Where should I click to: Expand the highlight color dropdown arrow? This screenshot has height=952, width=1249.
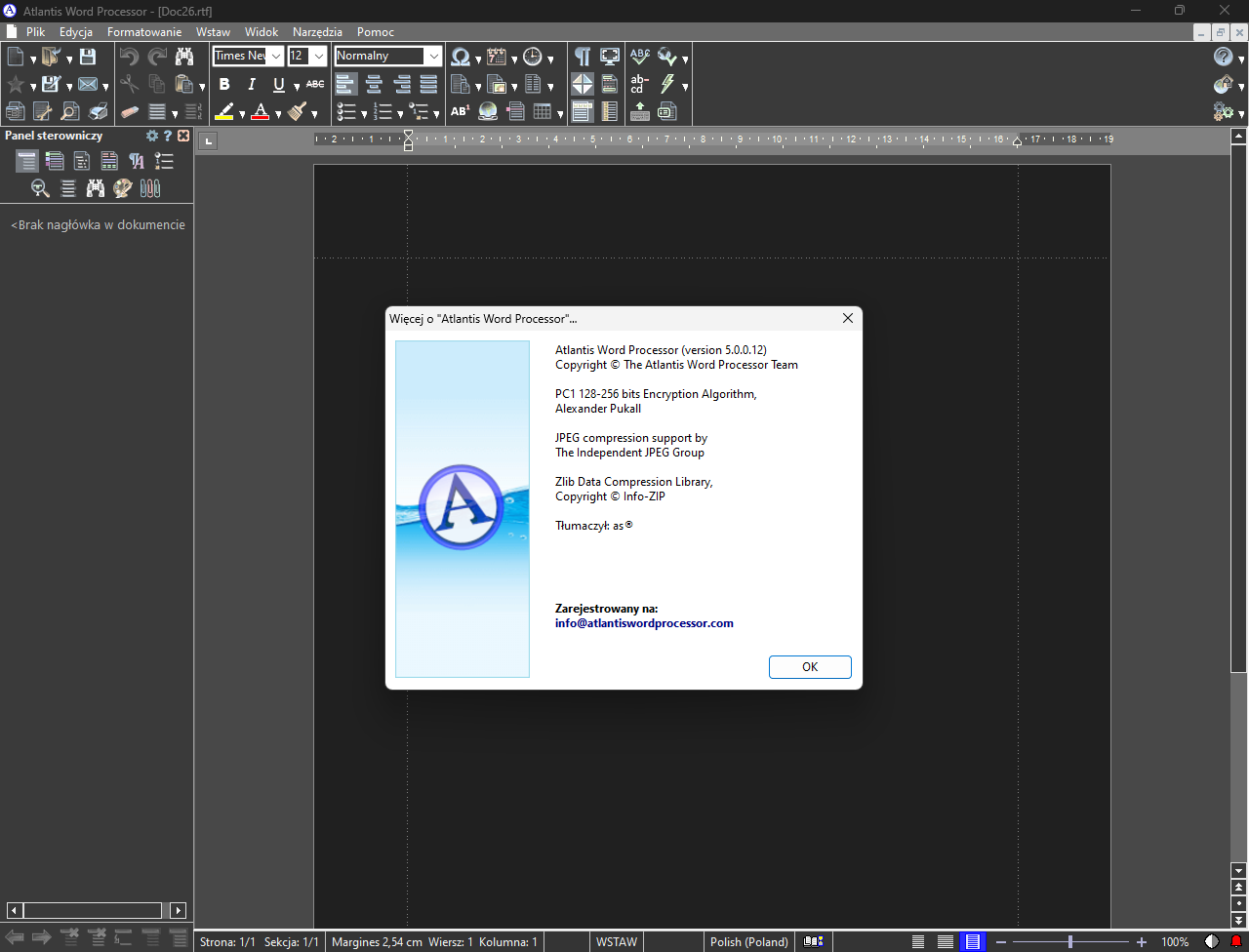pos(242,114)
